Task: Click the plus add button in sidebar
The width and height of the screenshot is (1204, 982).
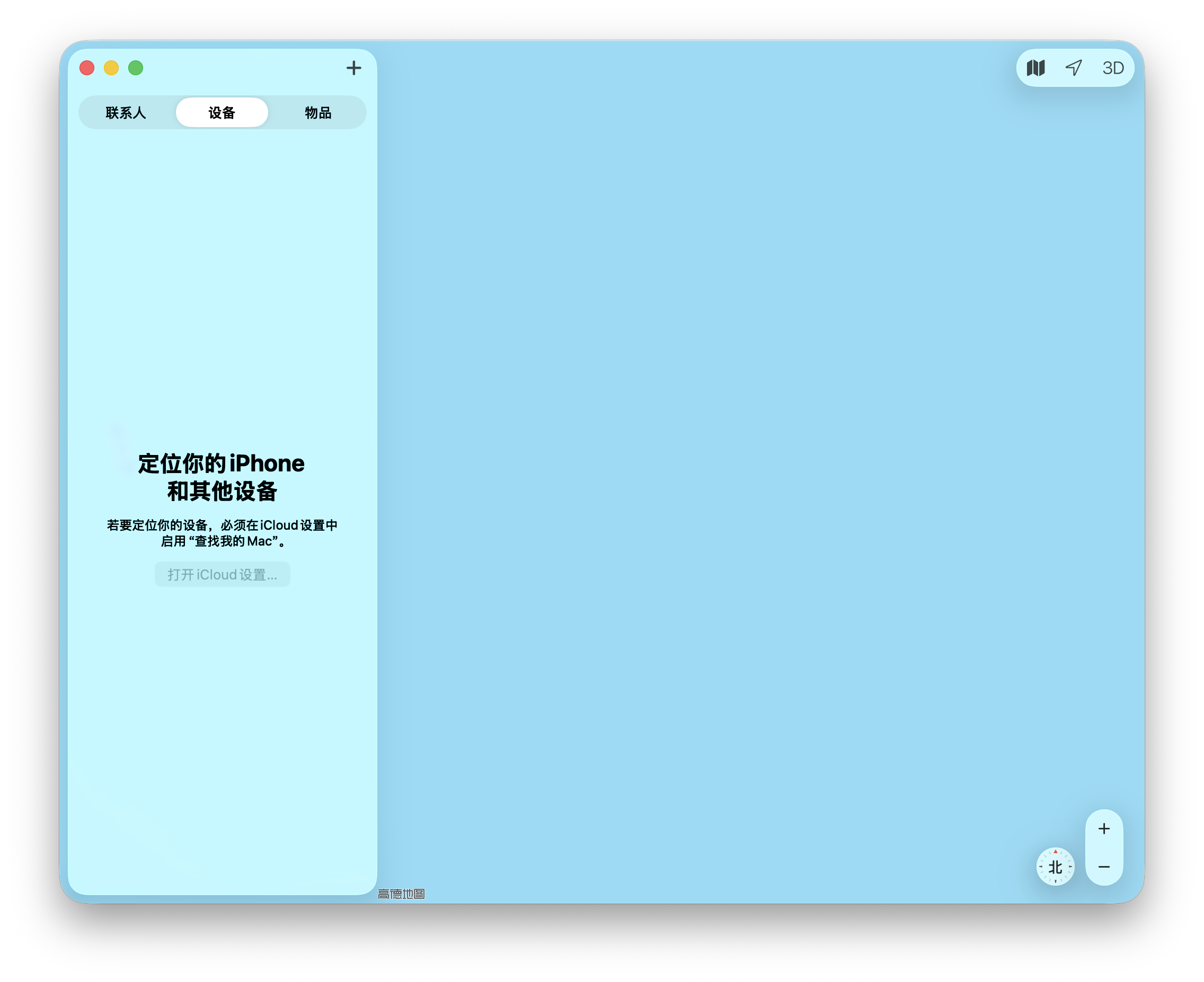Action: 353,68
